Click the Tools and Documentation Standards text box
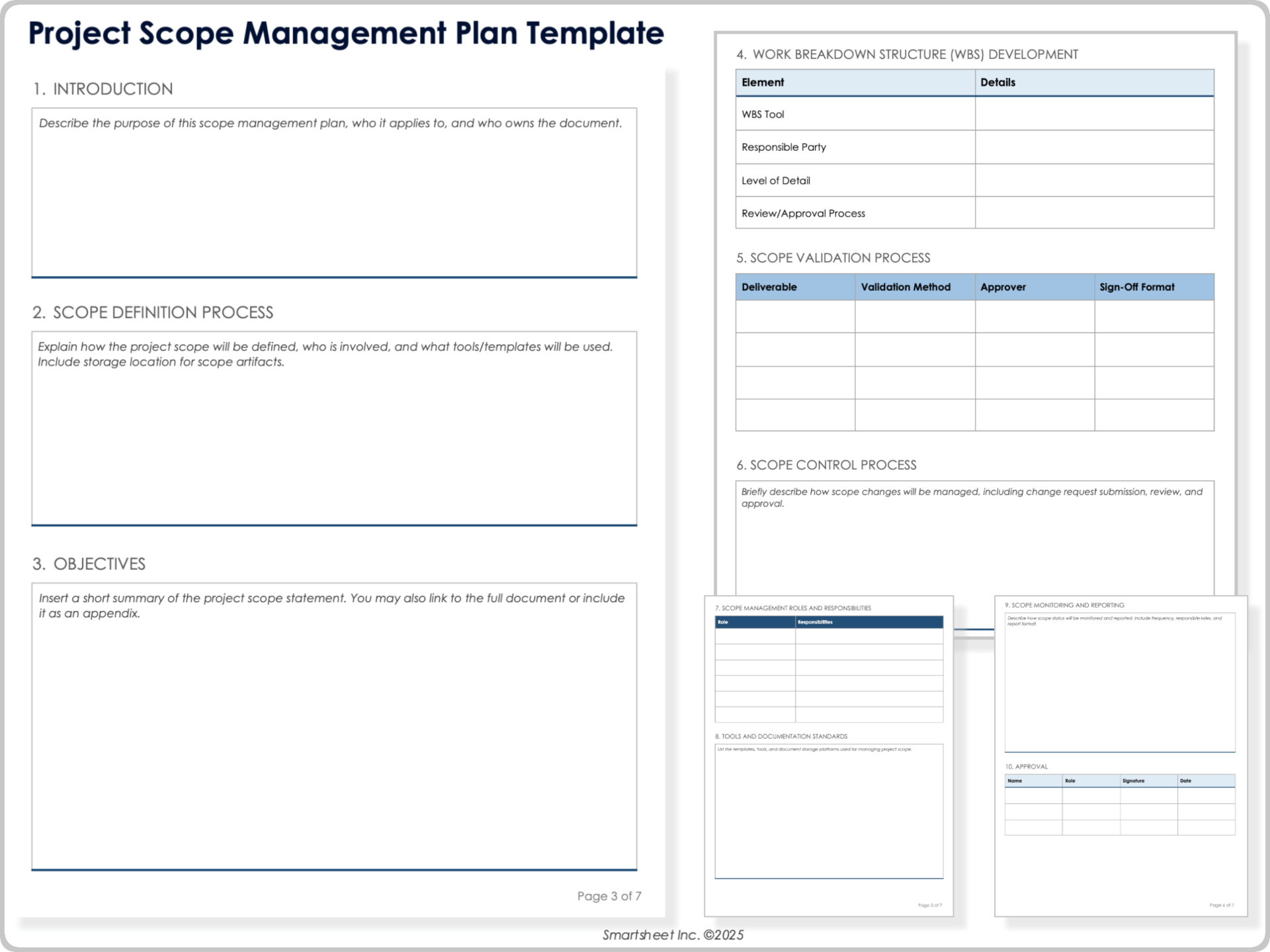 829,810
